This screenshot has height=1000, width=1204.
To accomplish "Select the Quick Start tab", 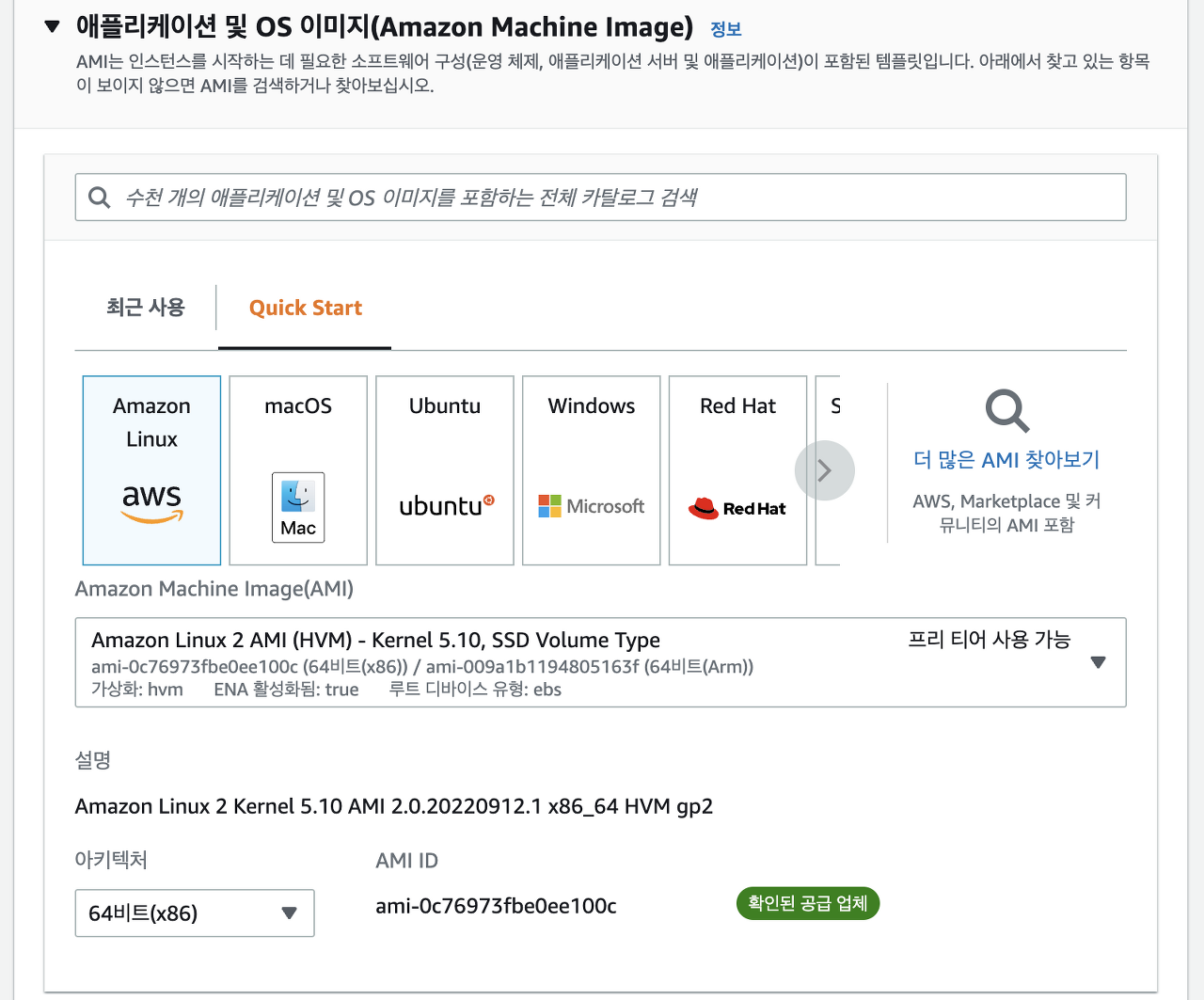I will 305,308.
